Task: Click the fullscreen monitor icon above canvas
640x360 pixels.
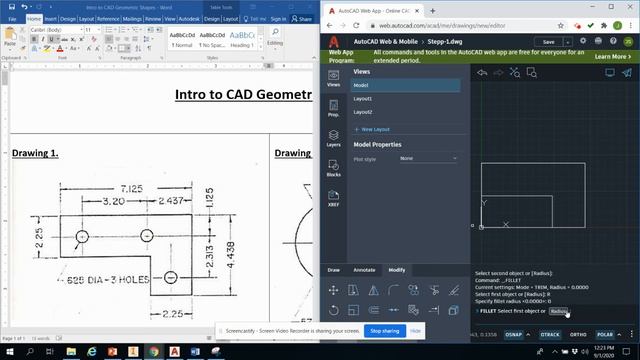Action: [610, 73]
